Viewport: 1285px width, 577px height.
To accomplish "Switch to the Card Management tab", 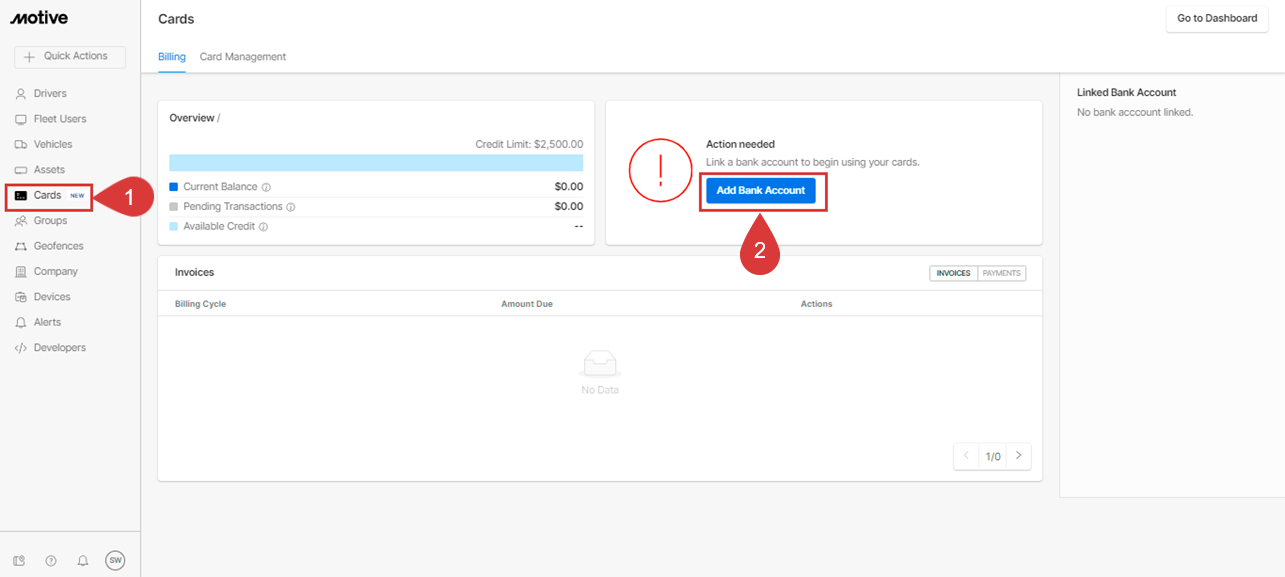I will [243, 57].
